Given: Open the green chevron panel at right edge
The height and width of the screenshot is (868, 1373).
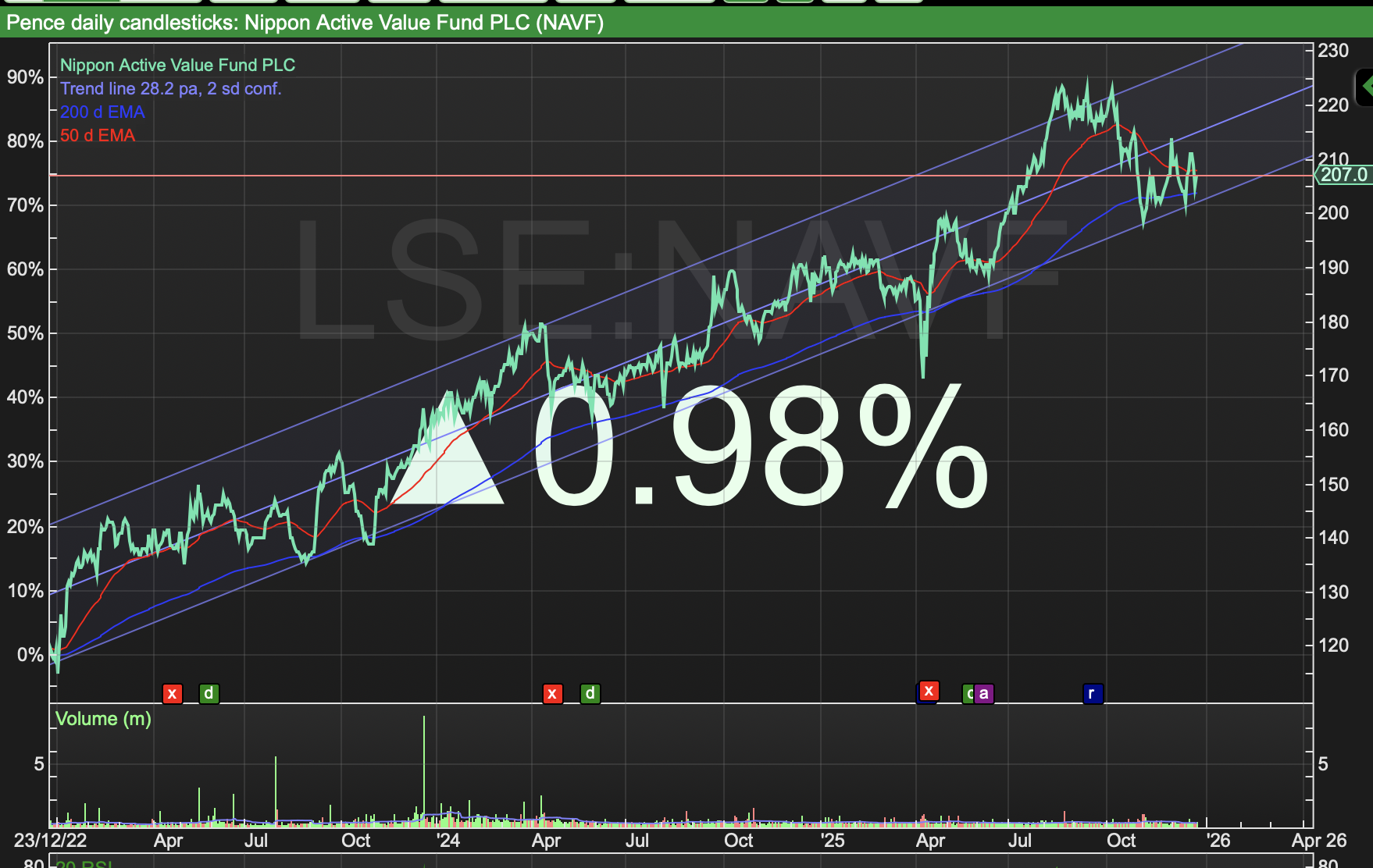Looking at the screenshot, I should [x=1364, y=86].
